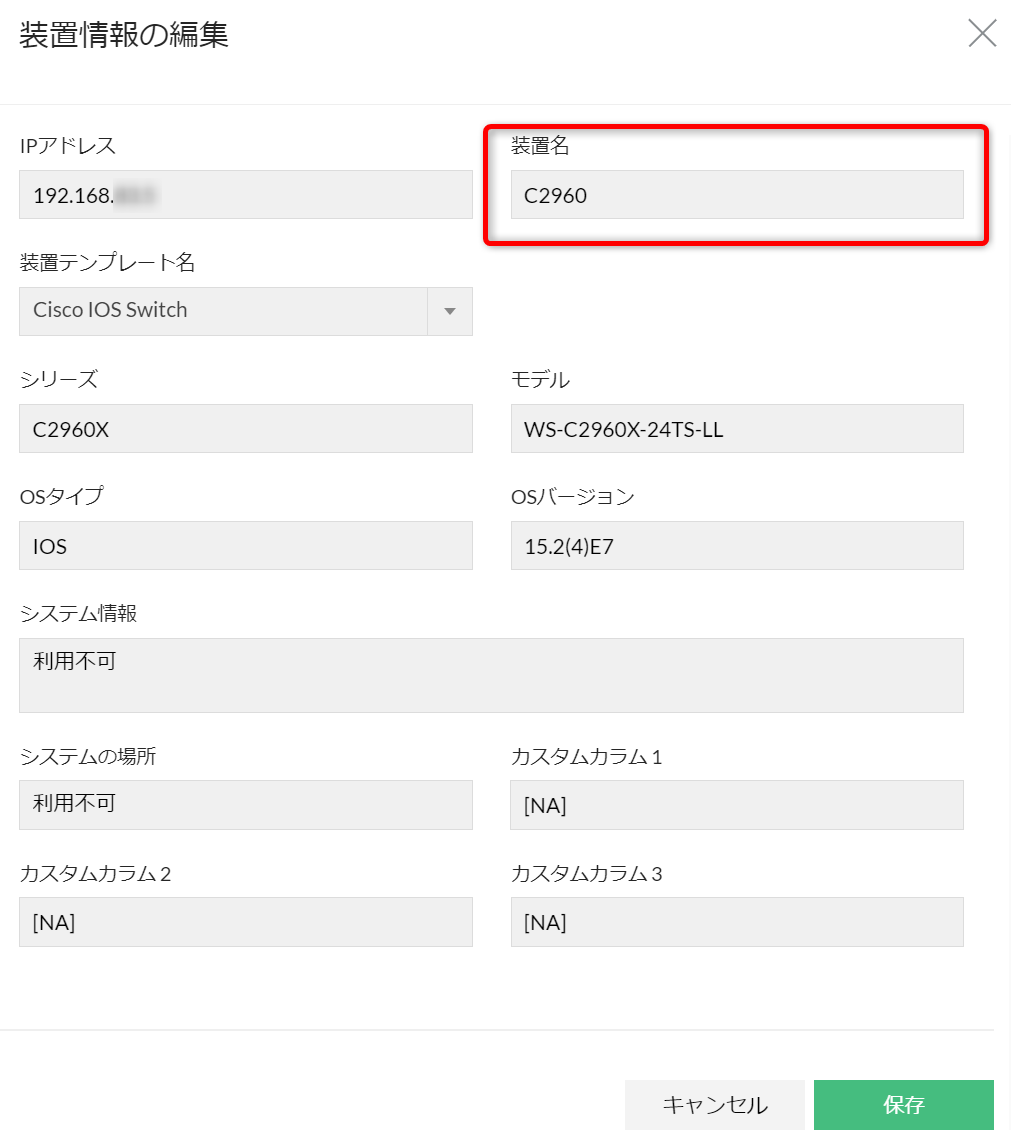
Task: Click the 装置テンプレート名 label
Action: pos(107,263)
